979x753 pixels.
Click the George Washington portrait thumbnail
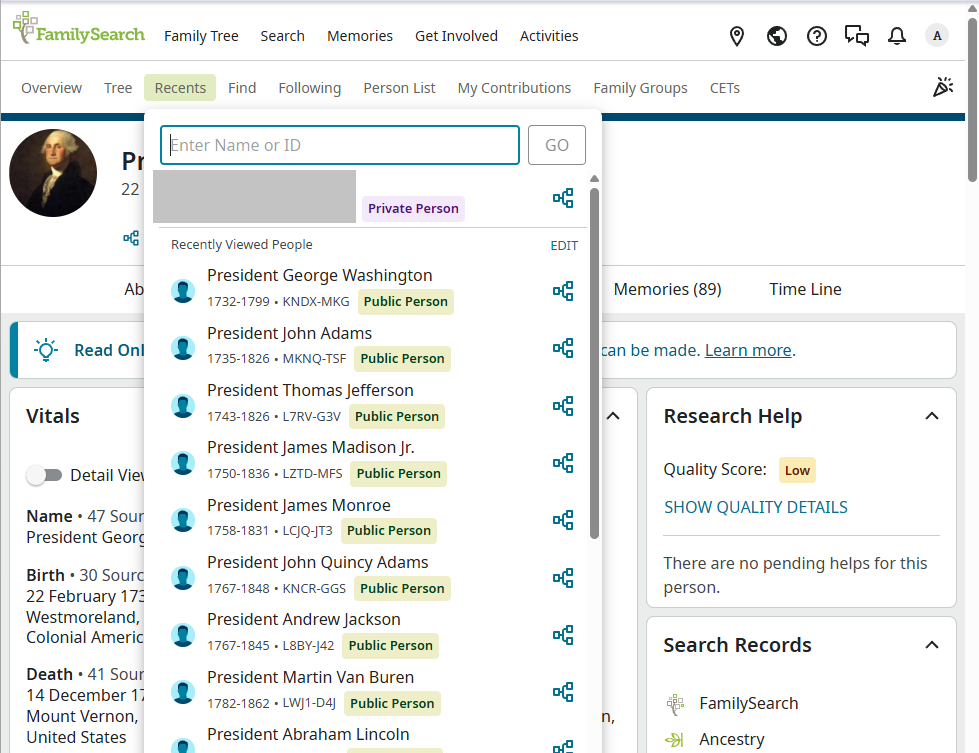coord(53,173)
